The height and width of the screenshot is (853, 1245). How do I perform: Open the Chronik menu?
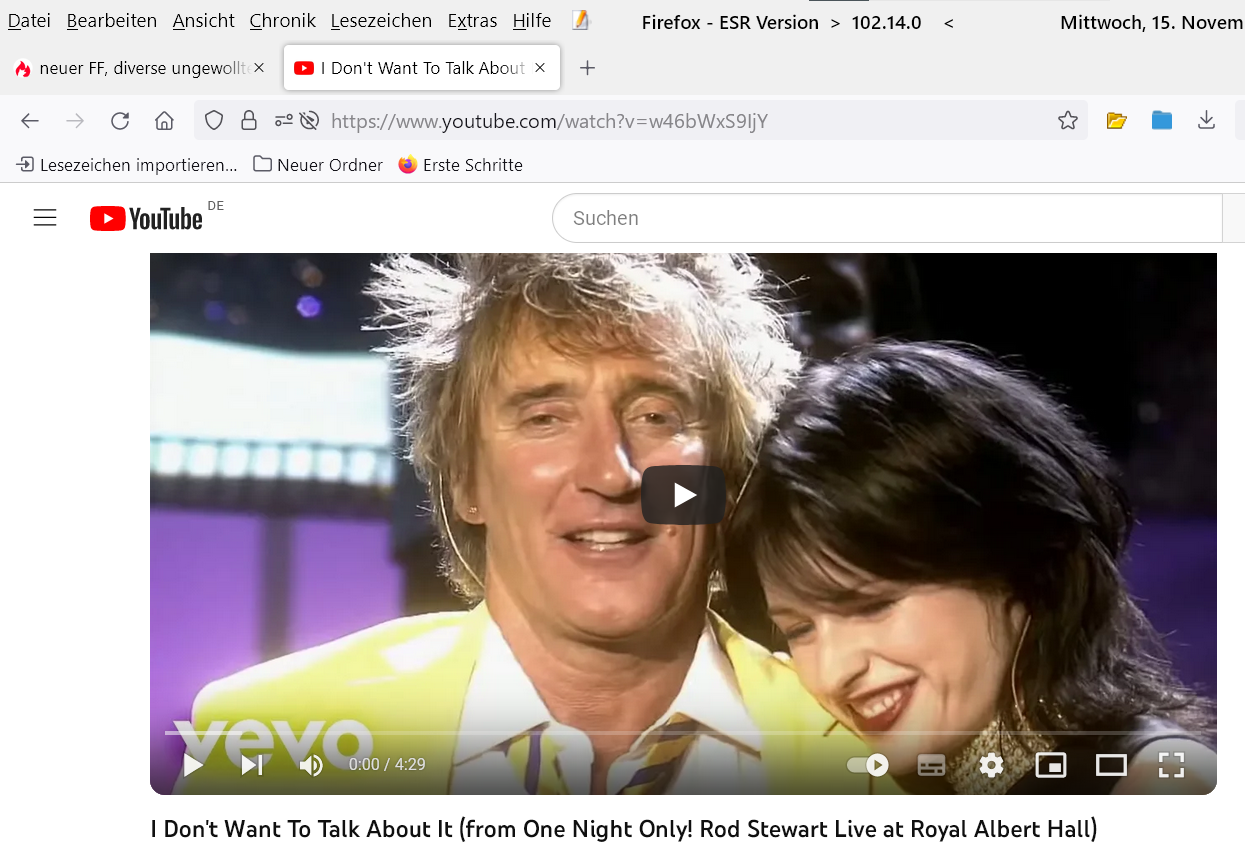[x=282, y=21]
